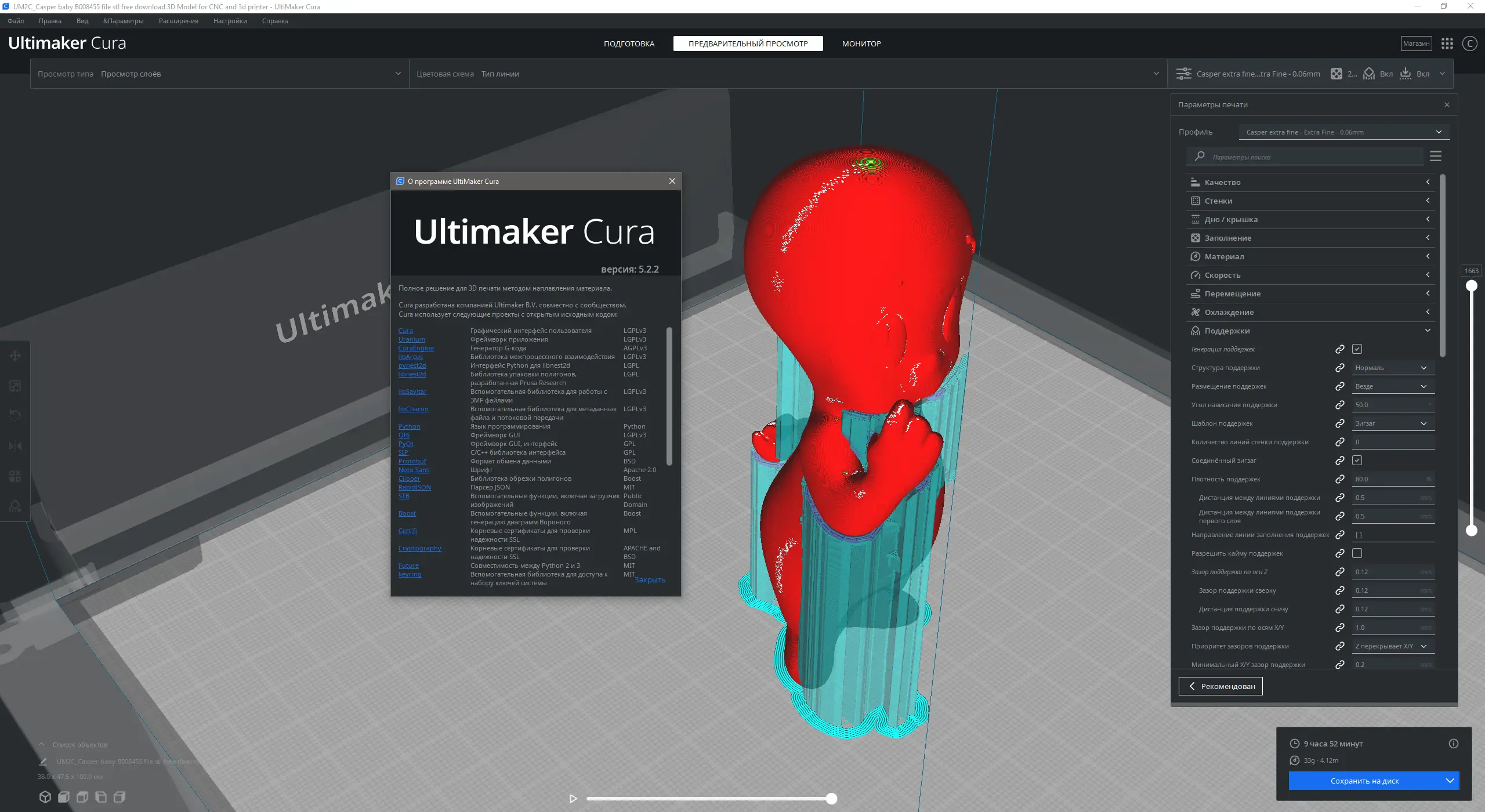Open the Шаблон поддержек dropdown
Image resolution: width=1485 pixels, height=812 pixels.
click(x=1392, y=423)
